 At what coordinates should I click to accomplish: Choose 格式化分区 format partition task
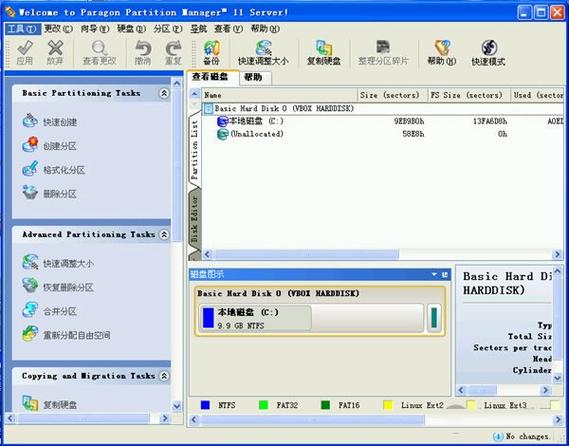(x=54, y=169)
